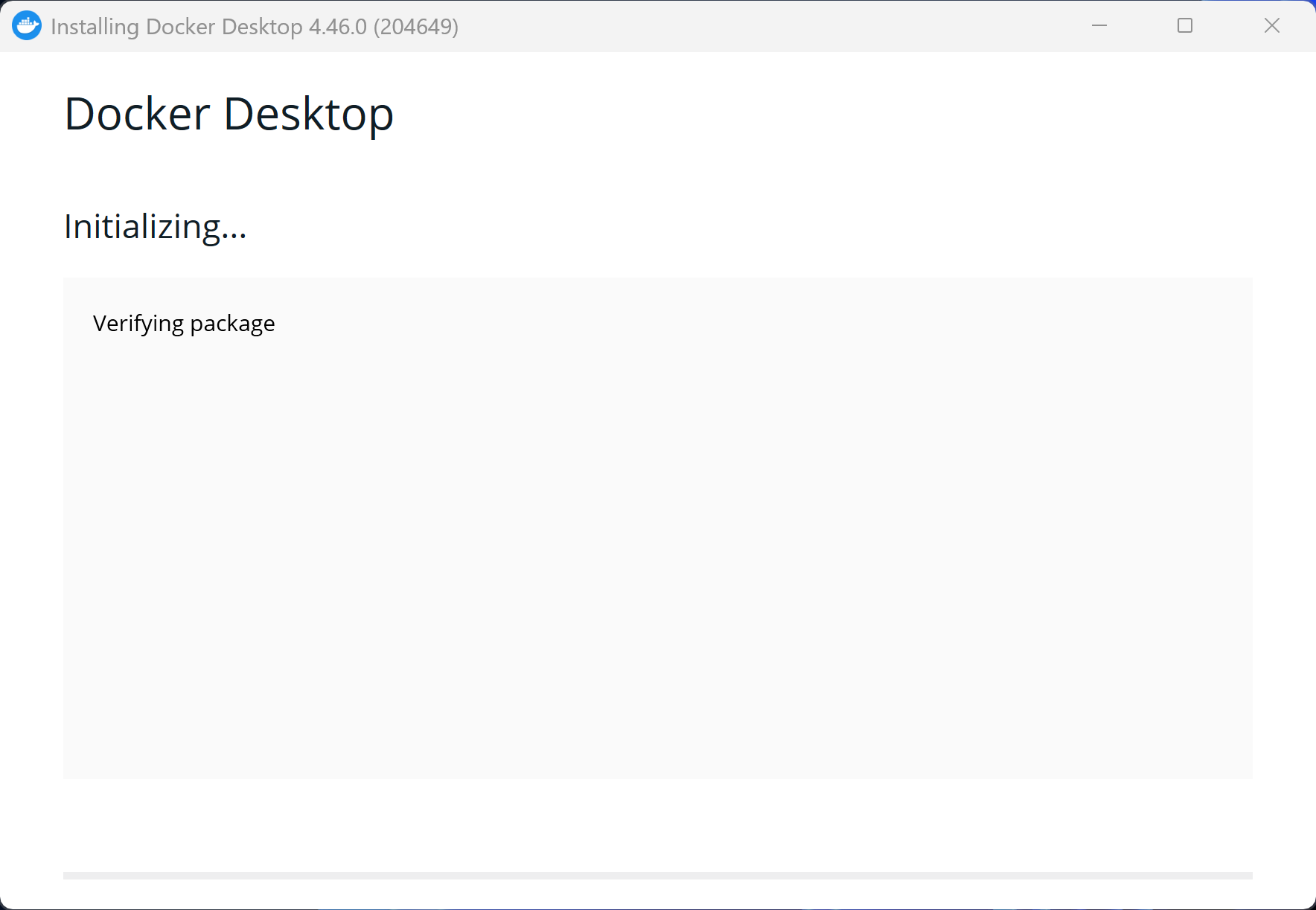Click the word "Desktop" in the main heading
Screen dimensions: 1316x910
click(308, 115)
